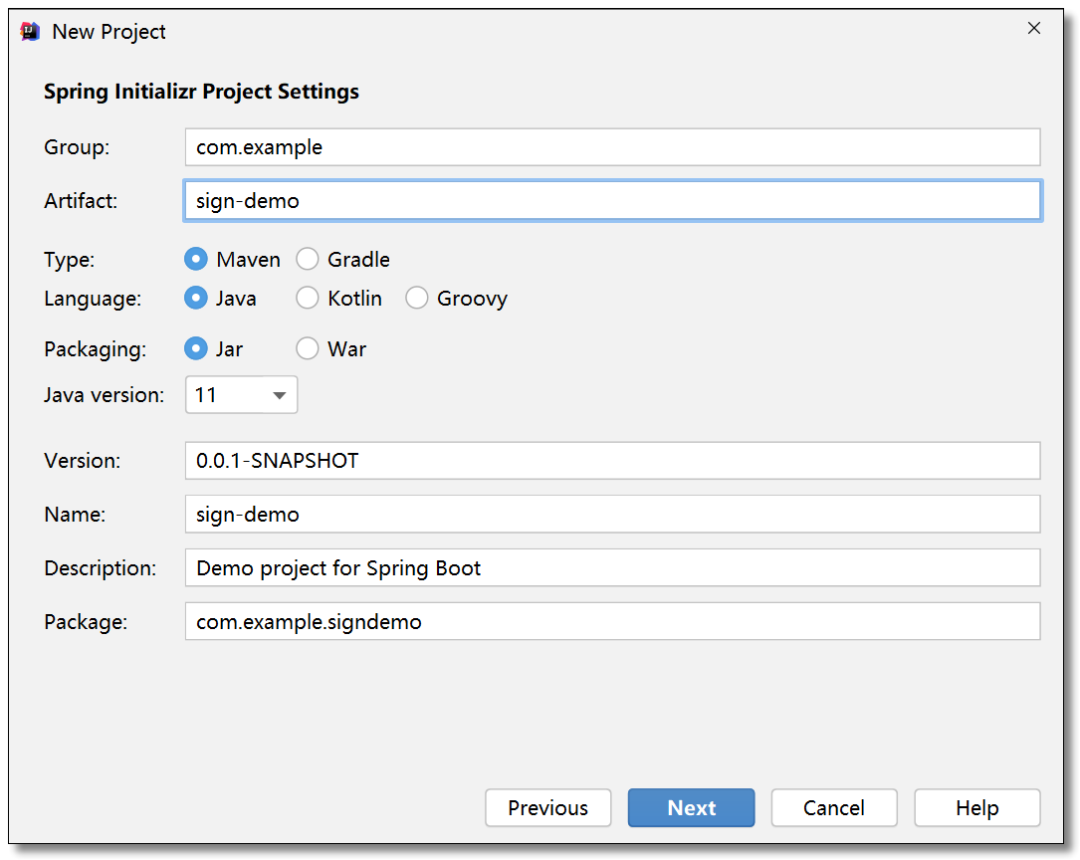The height and width of the screenshot is (860, 1080).
Task: Focus the Artifact input field
Action: click(612, 200)
